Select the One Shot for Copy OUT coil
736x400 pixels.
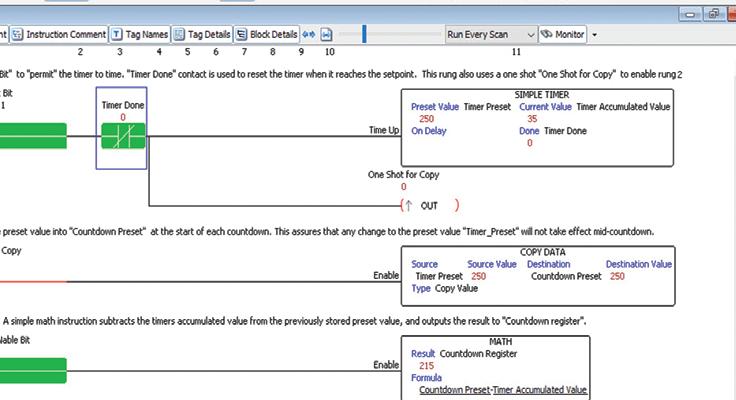429,205
